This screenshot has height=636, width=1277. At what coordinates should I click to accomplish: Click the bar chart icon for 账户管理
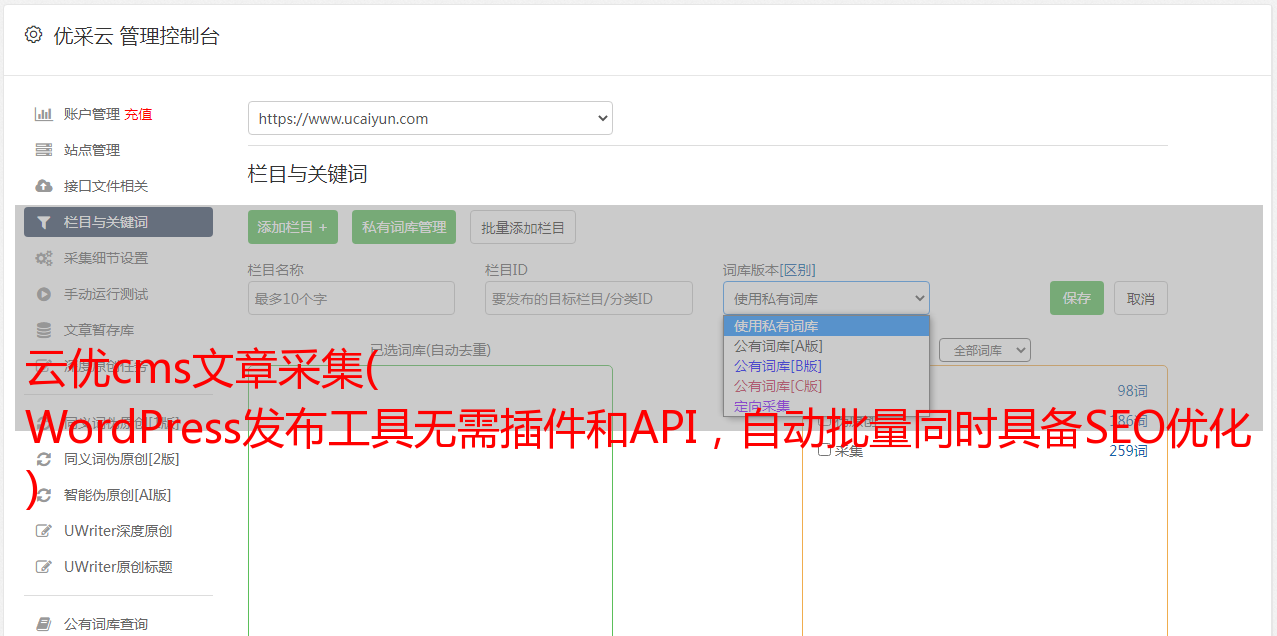click(43, 114)
